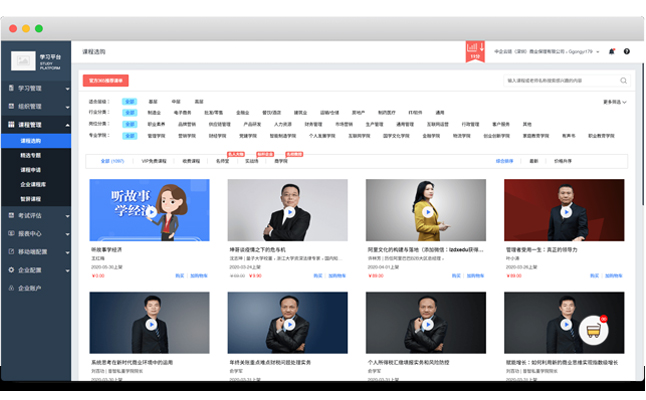646x400 pixels.
Task: Open the floating shopping cart
Action: [x=593, y=330]
